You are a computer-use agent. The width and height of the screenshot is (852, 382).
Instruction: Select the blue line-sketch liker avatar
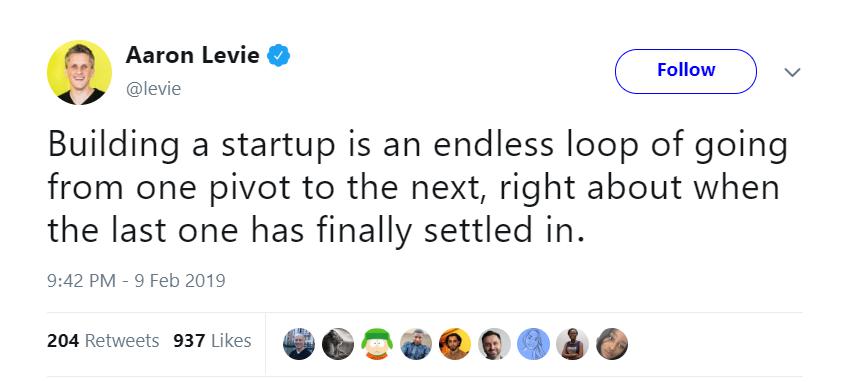(x=533, y=344)
